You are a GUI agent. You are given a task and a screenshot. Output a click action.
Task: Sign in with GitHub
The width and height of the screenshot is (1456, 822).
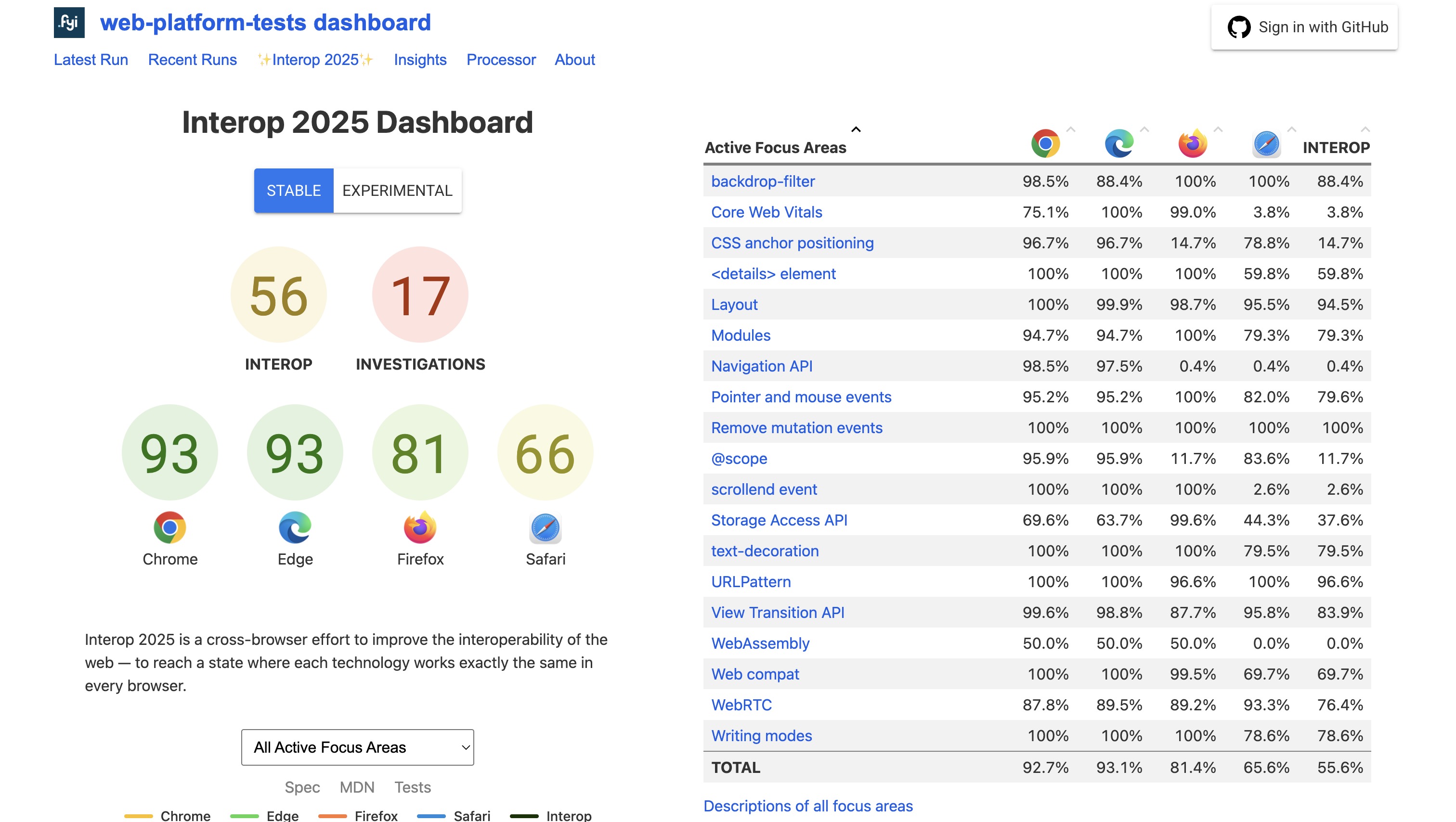click(1304, 27)
